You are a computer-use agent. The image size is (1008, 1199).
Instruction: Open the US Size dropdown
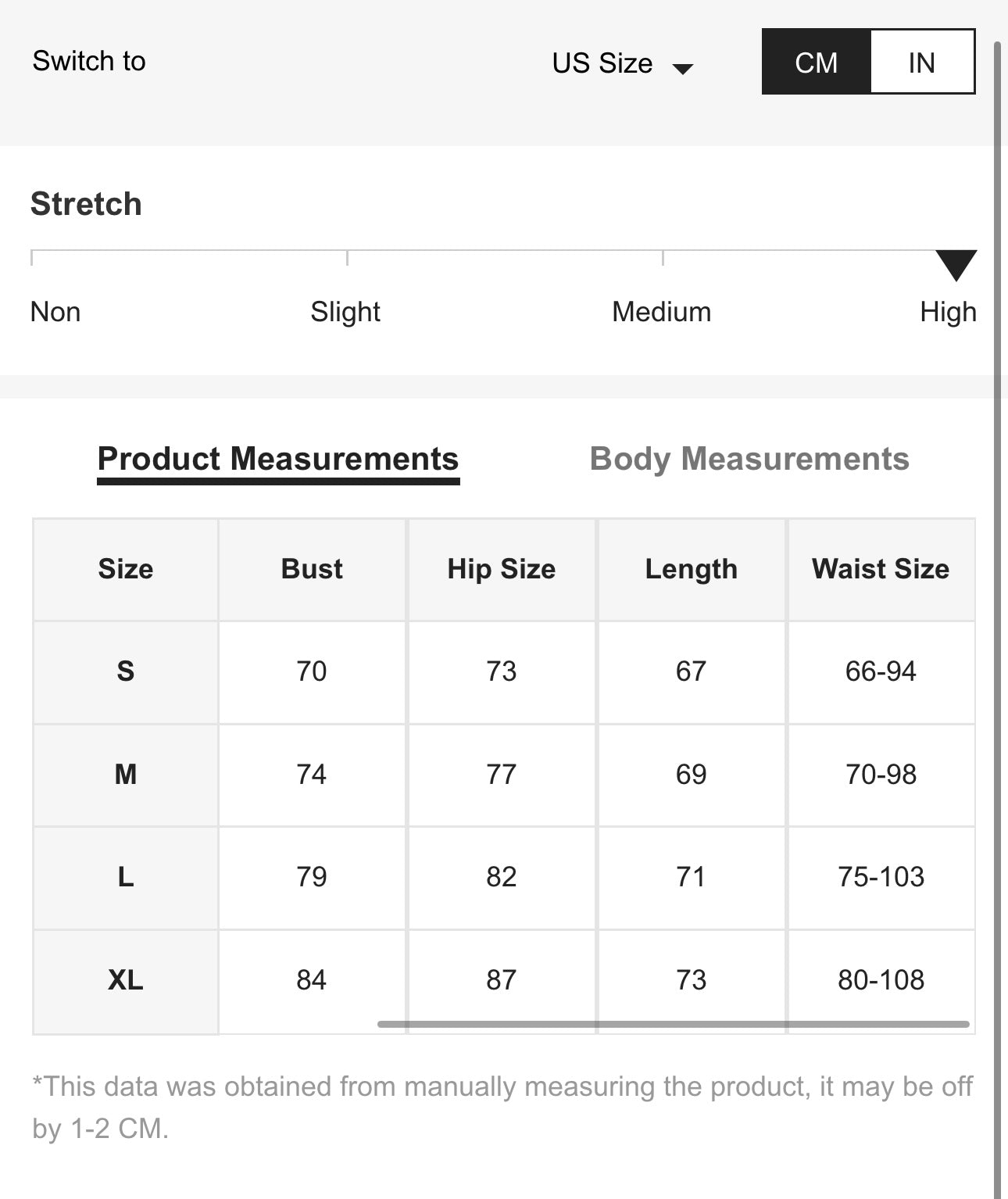pos(602,63)
